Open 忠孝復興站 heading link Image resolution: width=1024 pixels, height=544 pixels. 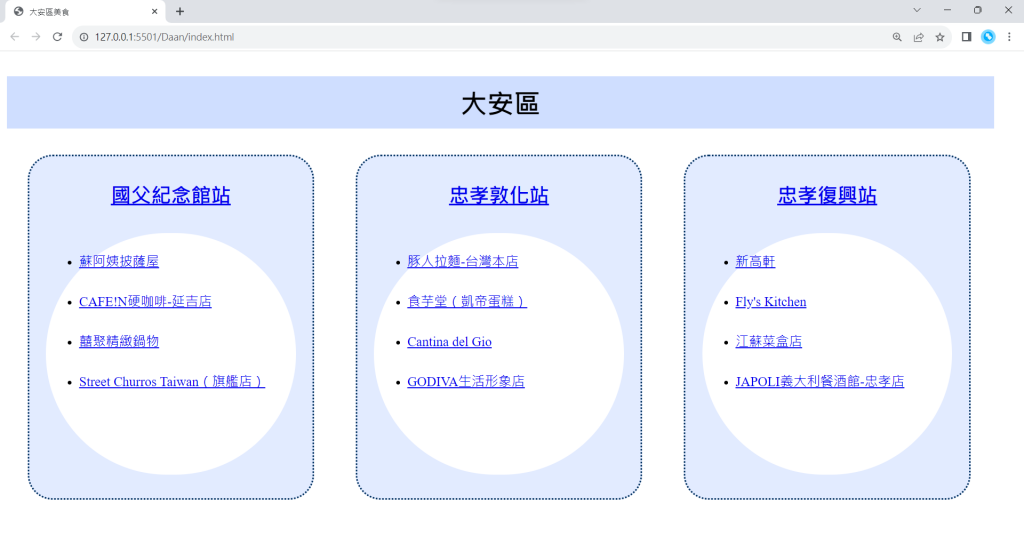click(x=827, y=195)
